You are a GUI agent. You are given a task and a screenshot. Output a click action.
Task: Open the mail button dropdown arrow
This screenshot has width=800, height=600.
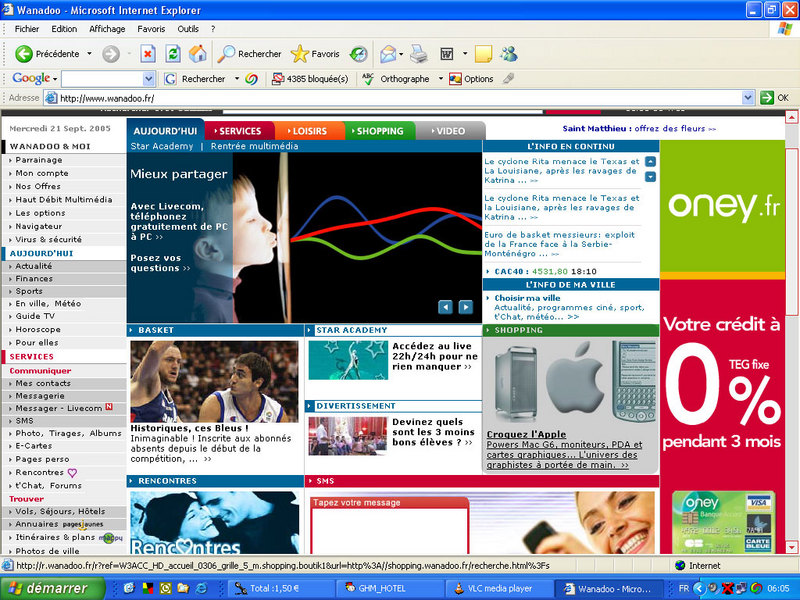402,54
